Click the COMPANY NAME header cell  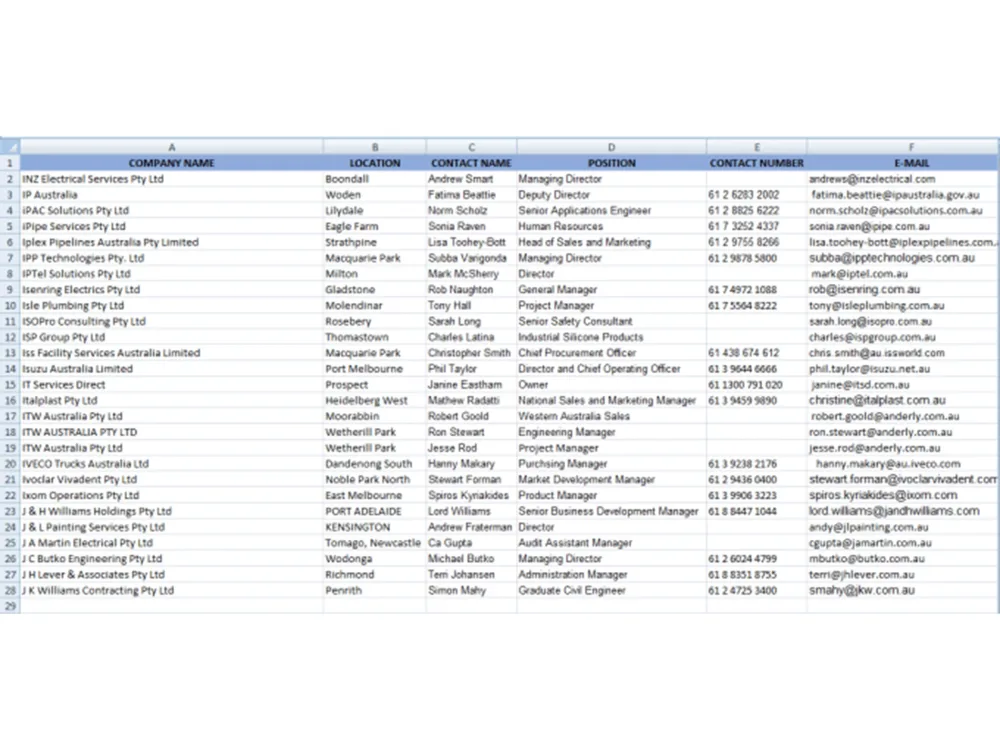click(x=172, y=163)
